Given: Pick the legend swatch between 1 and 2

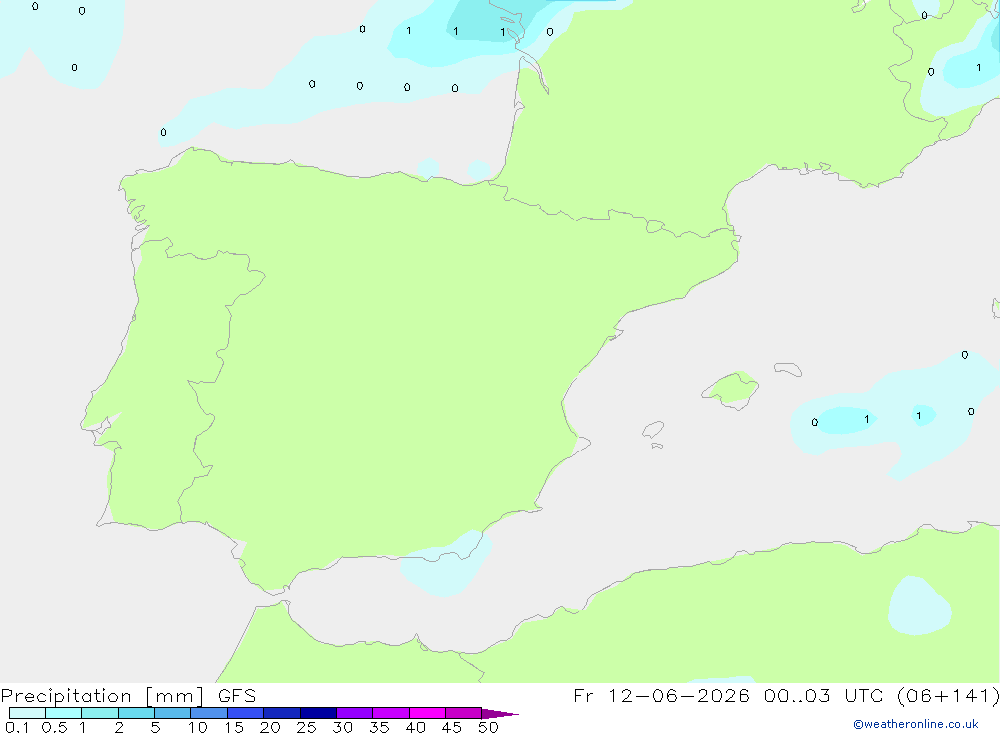Looking at the screenshot, I should [100, 713].
